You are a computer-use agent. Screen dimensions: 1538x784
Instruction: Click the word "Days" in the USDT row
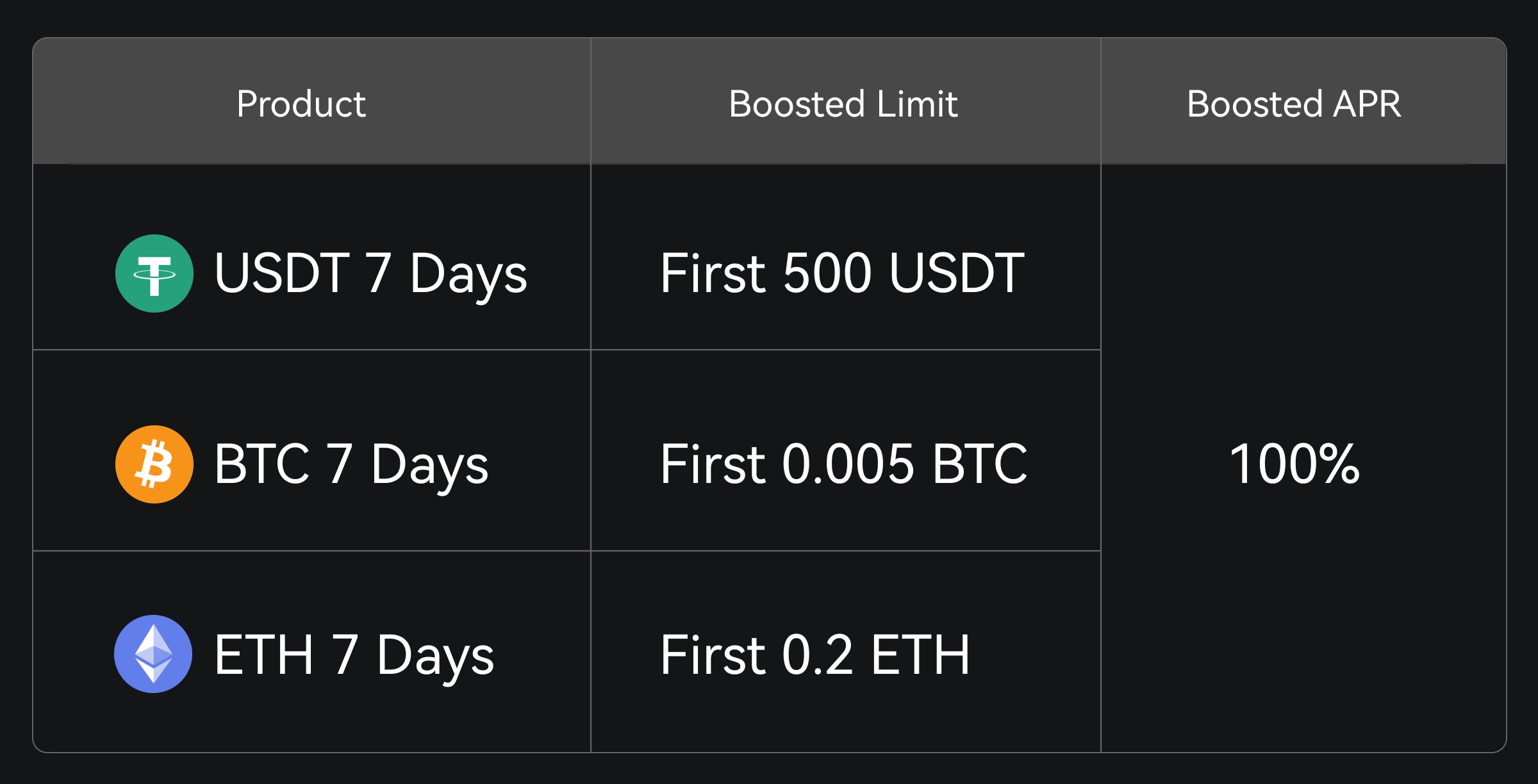click(468, 275)
